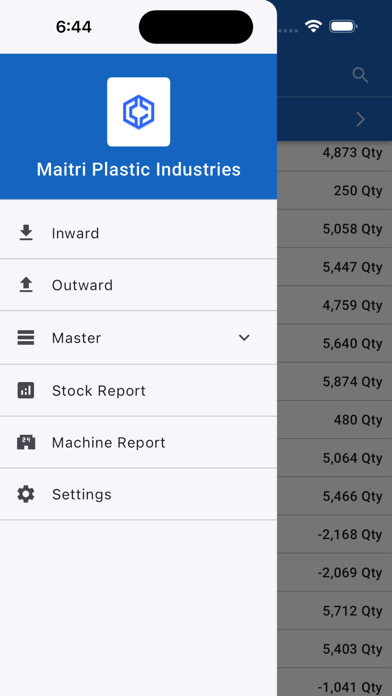
Task: Select the 5,064 Qty row
Action: pos(335,458)
